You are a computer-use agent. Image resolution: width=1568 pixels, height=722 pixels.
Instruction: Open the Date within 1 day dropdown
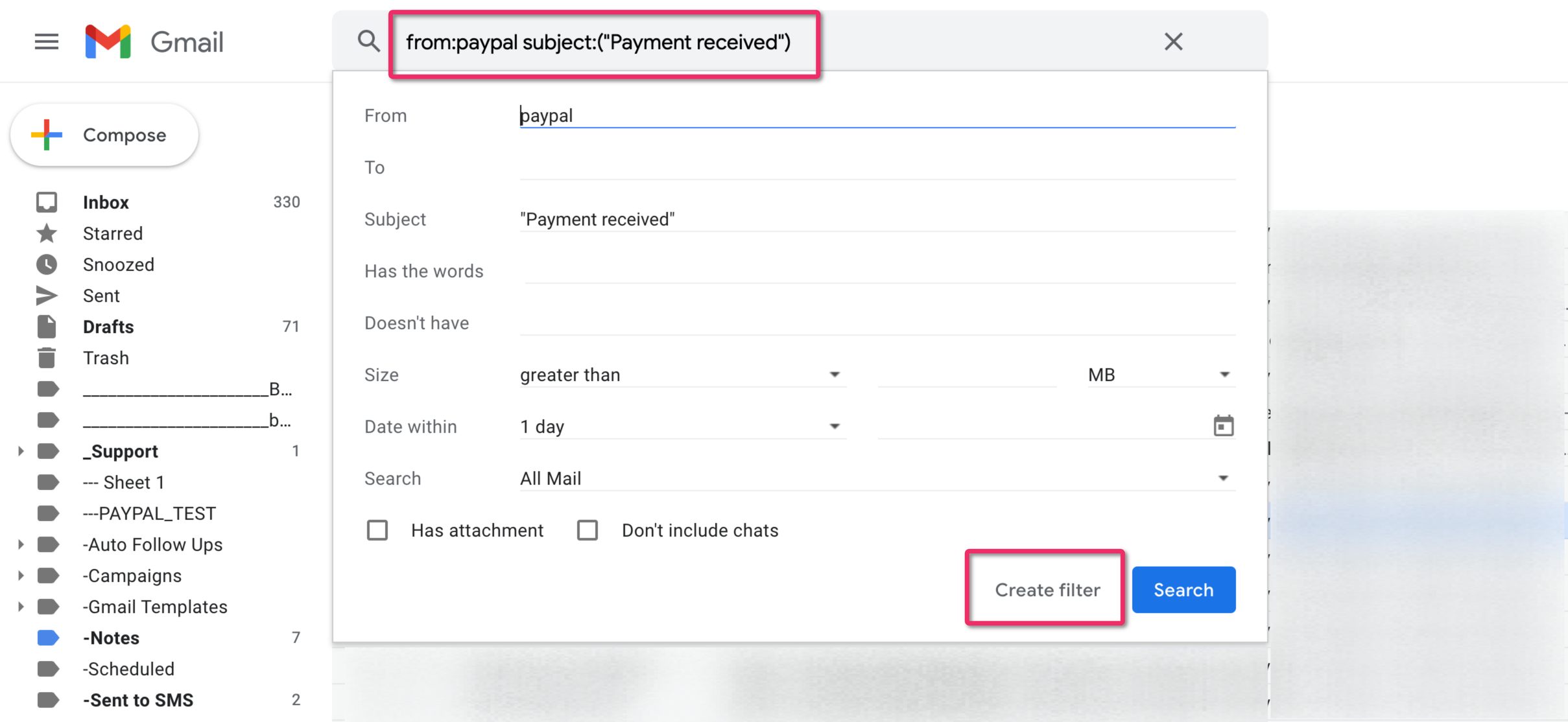coord(683,426)
